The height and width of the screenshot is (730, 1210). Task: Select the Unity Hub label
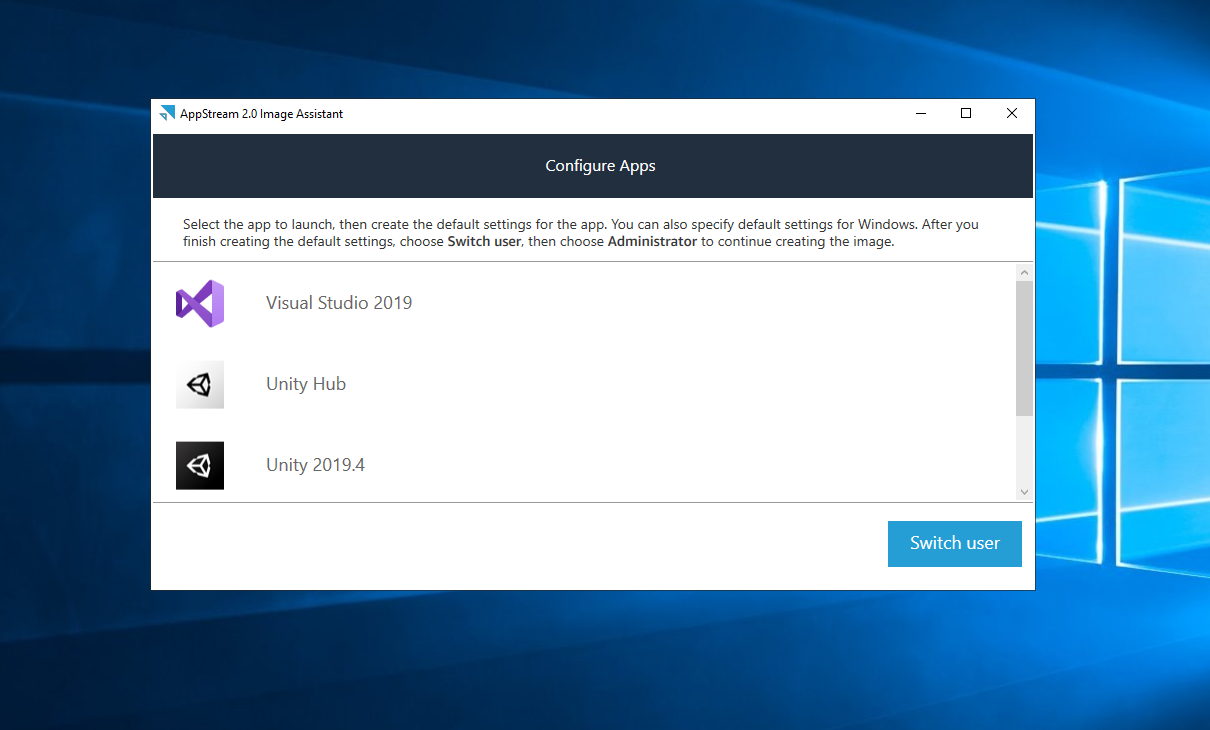click(x=306, y=384)
